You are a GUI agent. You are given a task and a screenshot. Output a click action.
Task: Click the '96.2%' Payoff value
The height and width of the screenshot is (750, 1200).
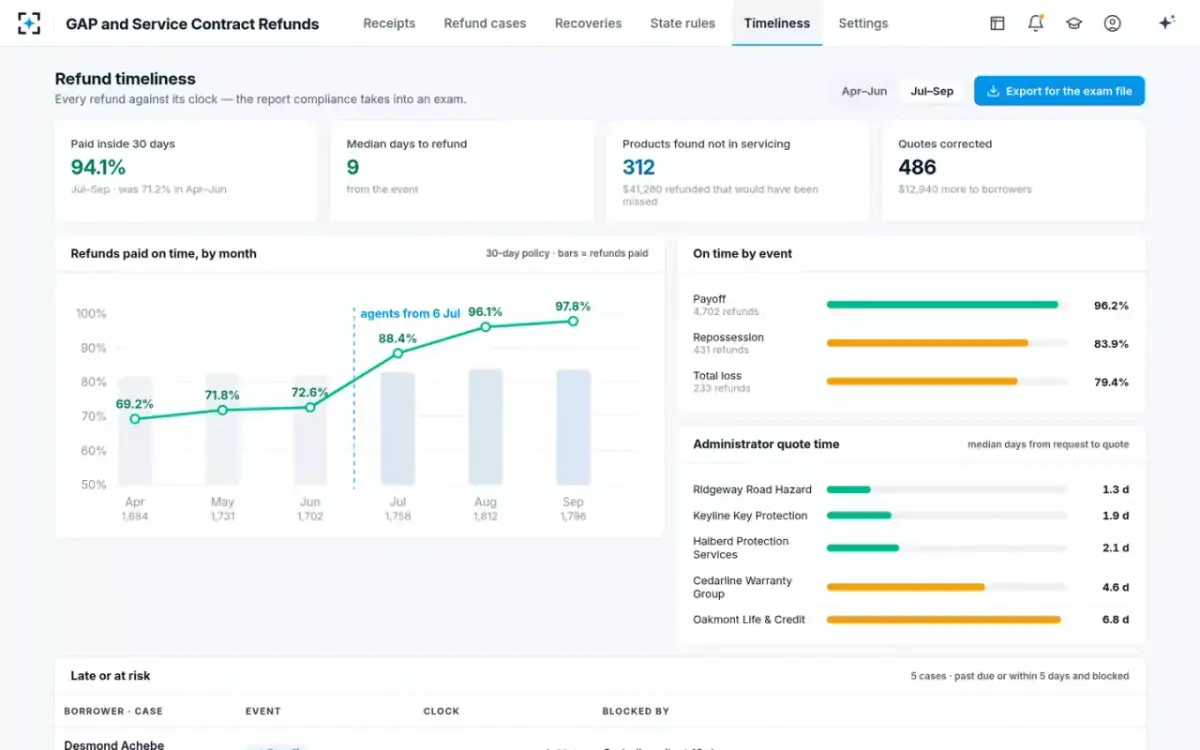coord(1111,306)
